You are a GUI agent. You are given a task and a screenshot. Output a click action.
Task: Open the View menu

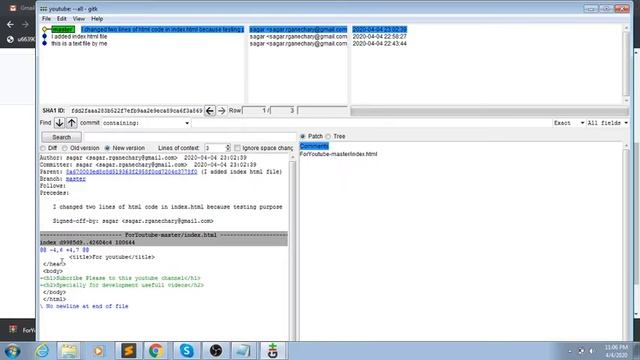coord(79,19)
